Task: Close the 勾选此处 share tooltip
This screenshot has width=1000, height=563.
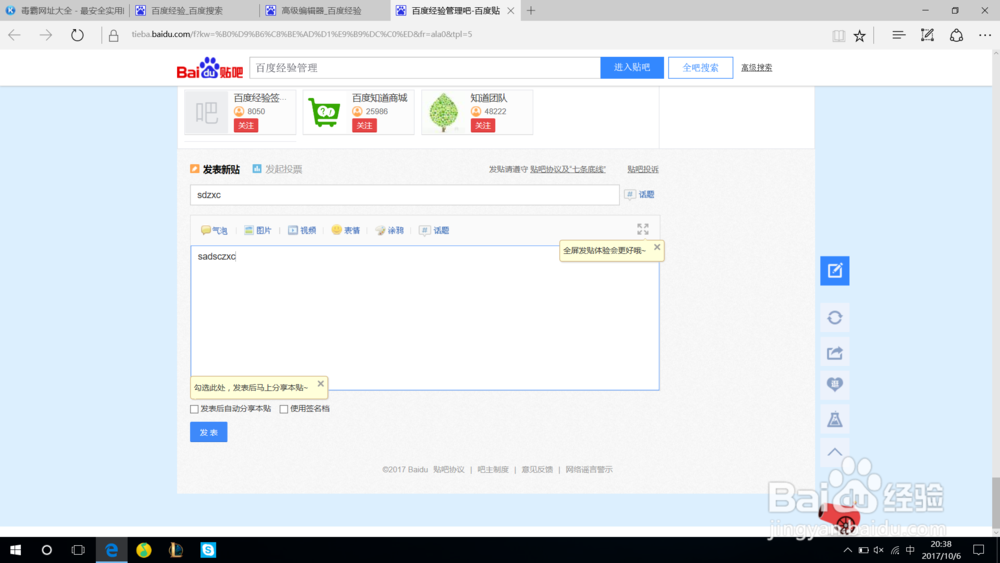Action: coord(321,384)
